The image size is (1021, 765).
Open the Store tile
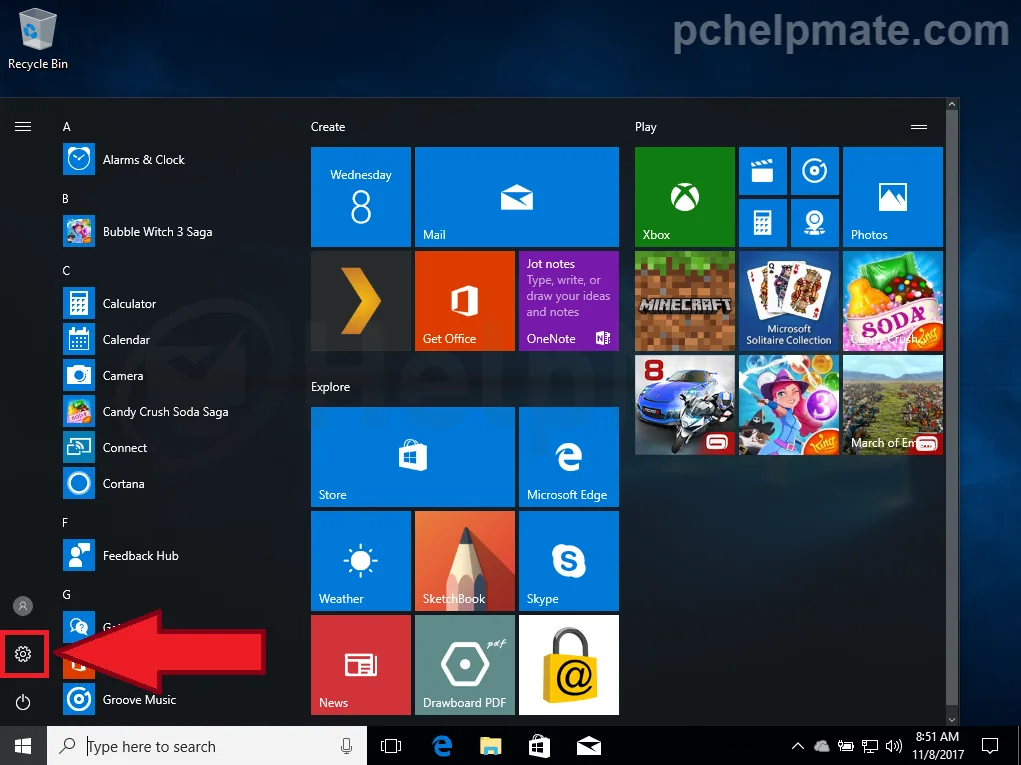(413, 457)
